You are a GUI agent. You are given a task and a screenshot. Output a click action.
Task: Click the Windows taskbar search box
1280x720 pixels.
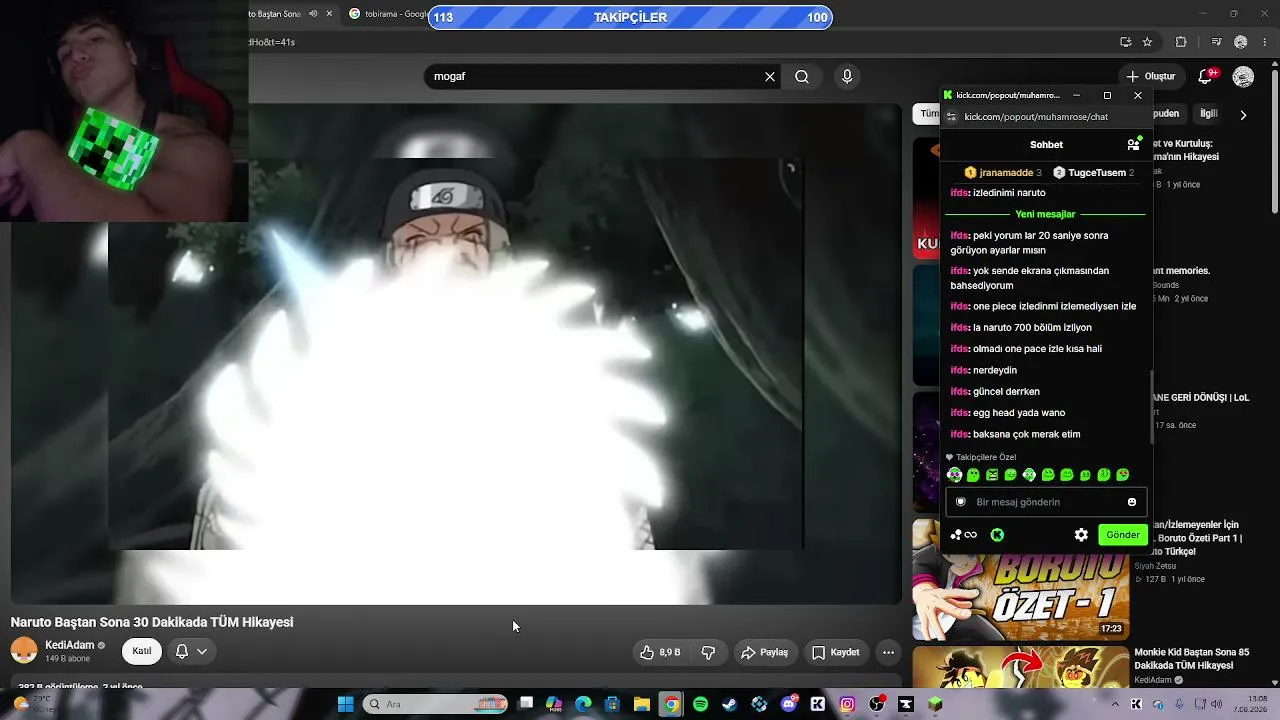436,704
